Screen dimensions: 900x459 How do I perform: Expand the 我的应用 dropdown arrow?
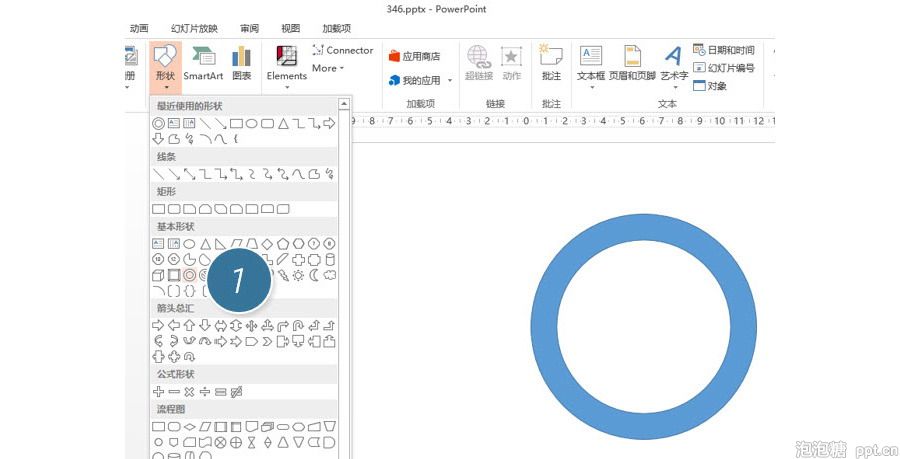pyautogui.click(x=450, y=80)
